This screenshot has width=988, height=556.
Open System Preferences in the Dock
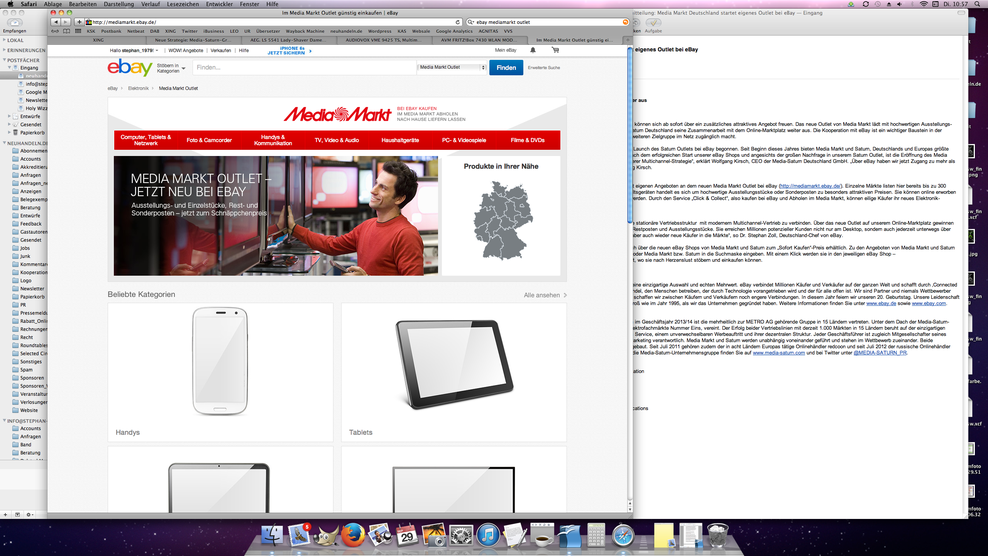point(461,535)
